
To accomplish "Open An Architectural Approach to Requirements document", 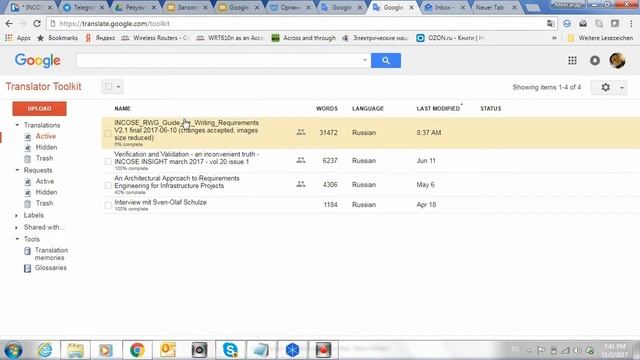I will tap(177, 182).
